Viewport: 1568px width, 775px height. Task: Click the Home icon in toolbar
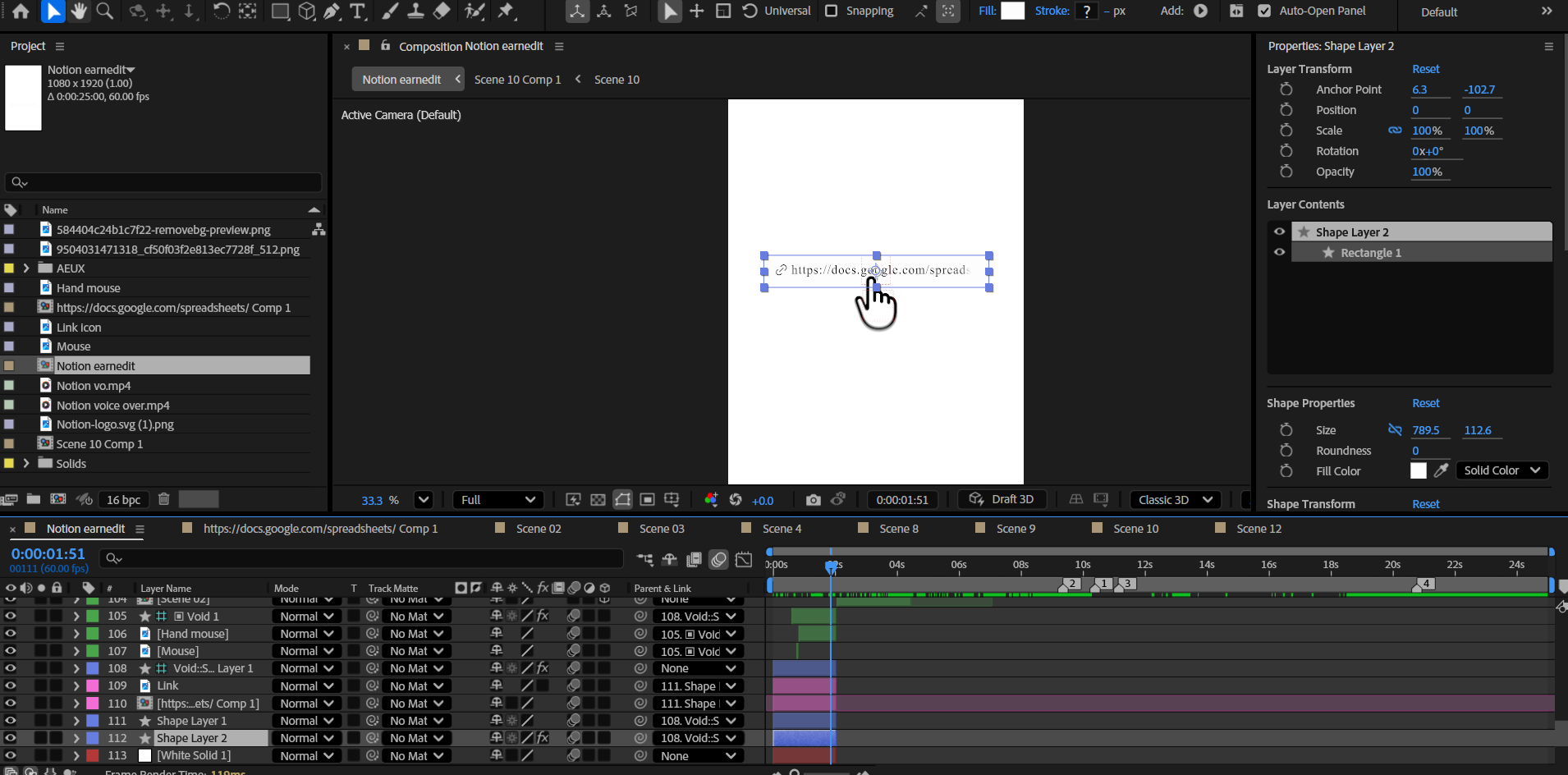pos(21,11)
